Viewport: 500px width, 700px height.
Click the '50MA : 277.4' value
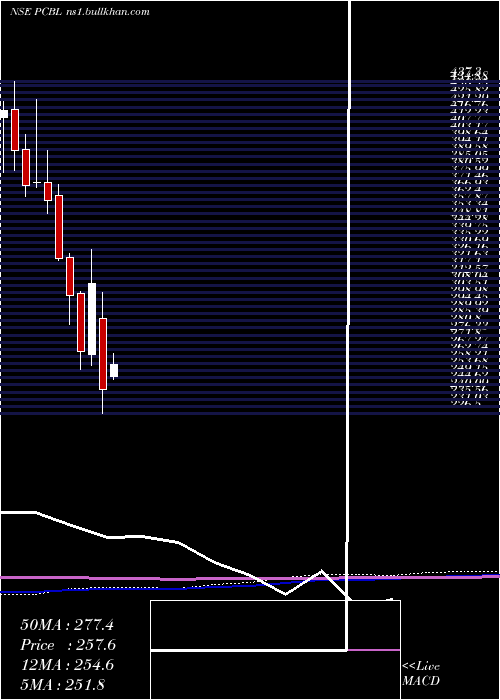pyautogui.click(x=67, y=625)
